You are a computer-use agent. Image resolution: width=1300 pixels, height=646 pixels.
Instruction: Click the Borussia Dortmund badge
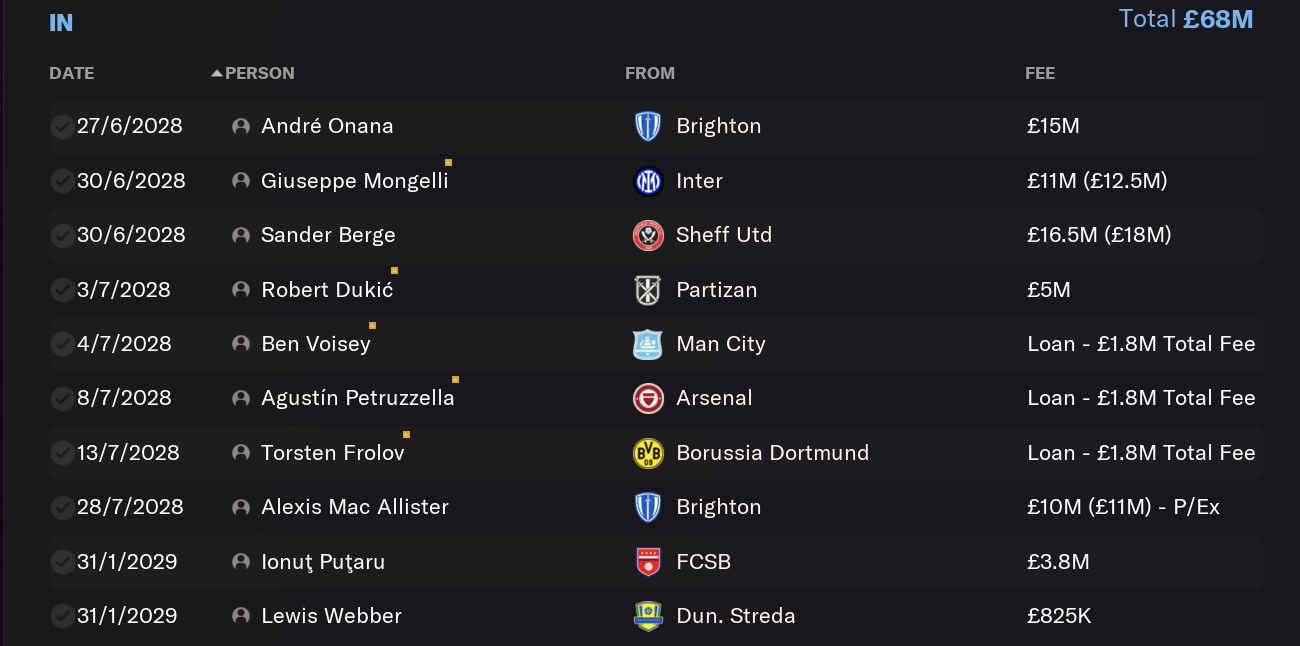(648, 453)
